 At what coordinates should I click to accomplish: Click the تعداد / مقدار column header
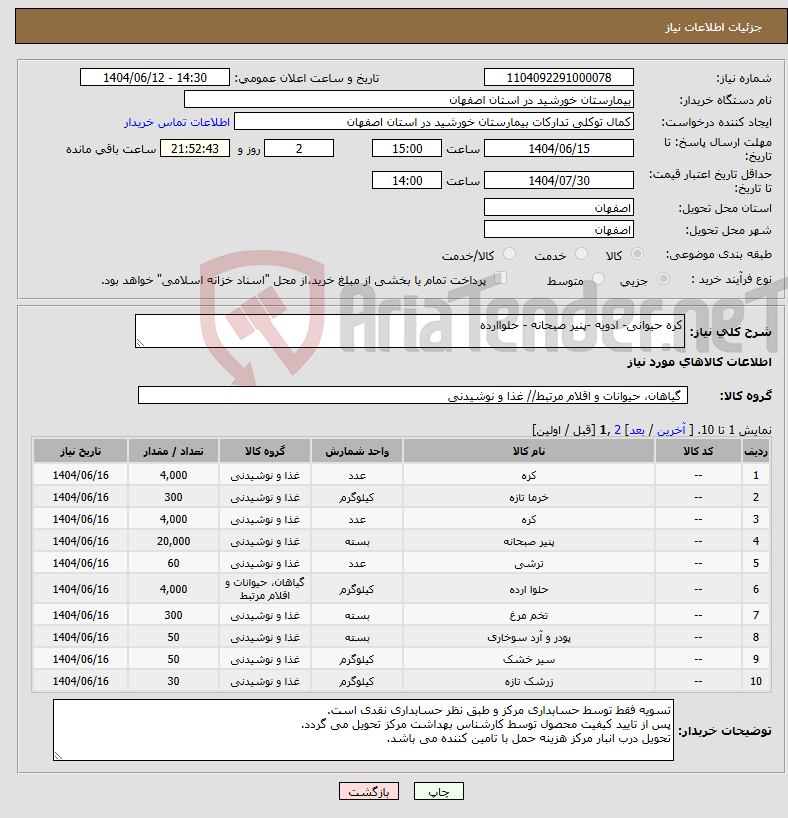[x=173, y=451]
